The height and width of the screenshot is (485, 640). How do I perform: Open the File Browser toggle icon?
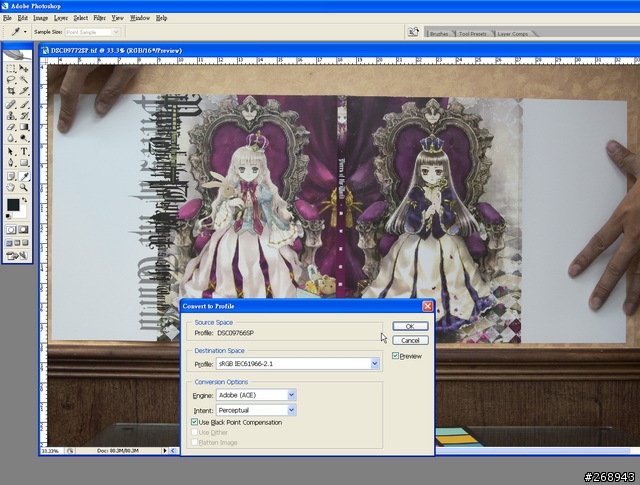click(413, 32)
